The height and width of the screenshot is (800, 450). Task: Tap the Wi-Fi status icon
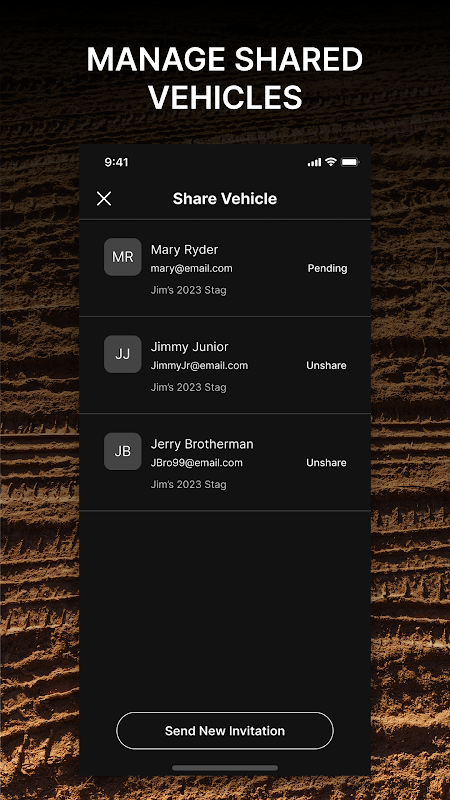331,162
